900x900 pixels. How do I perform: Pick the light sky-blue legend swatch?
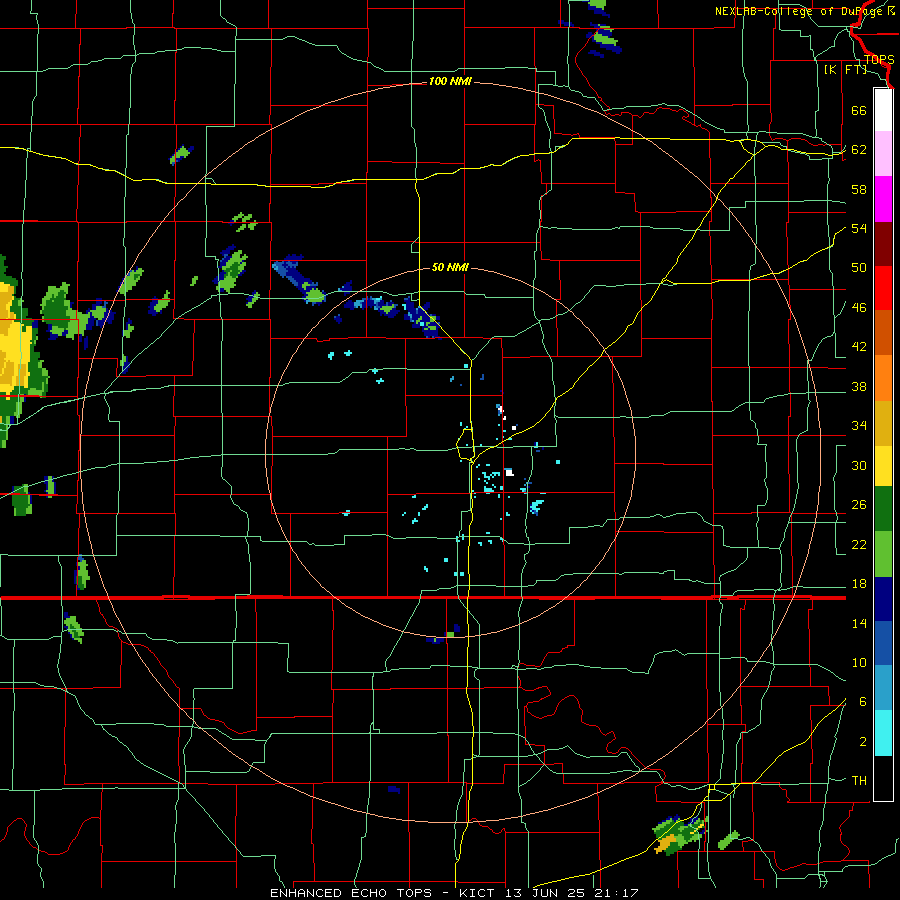coord(883,688)
